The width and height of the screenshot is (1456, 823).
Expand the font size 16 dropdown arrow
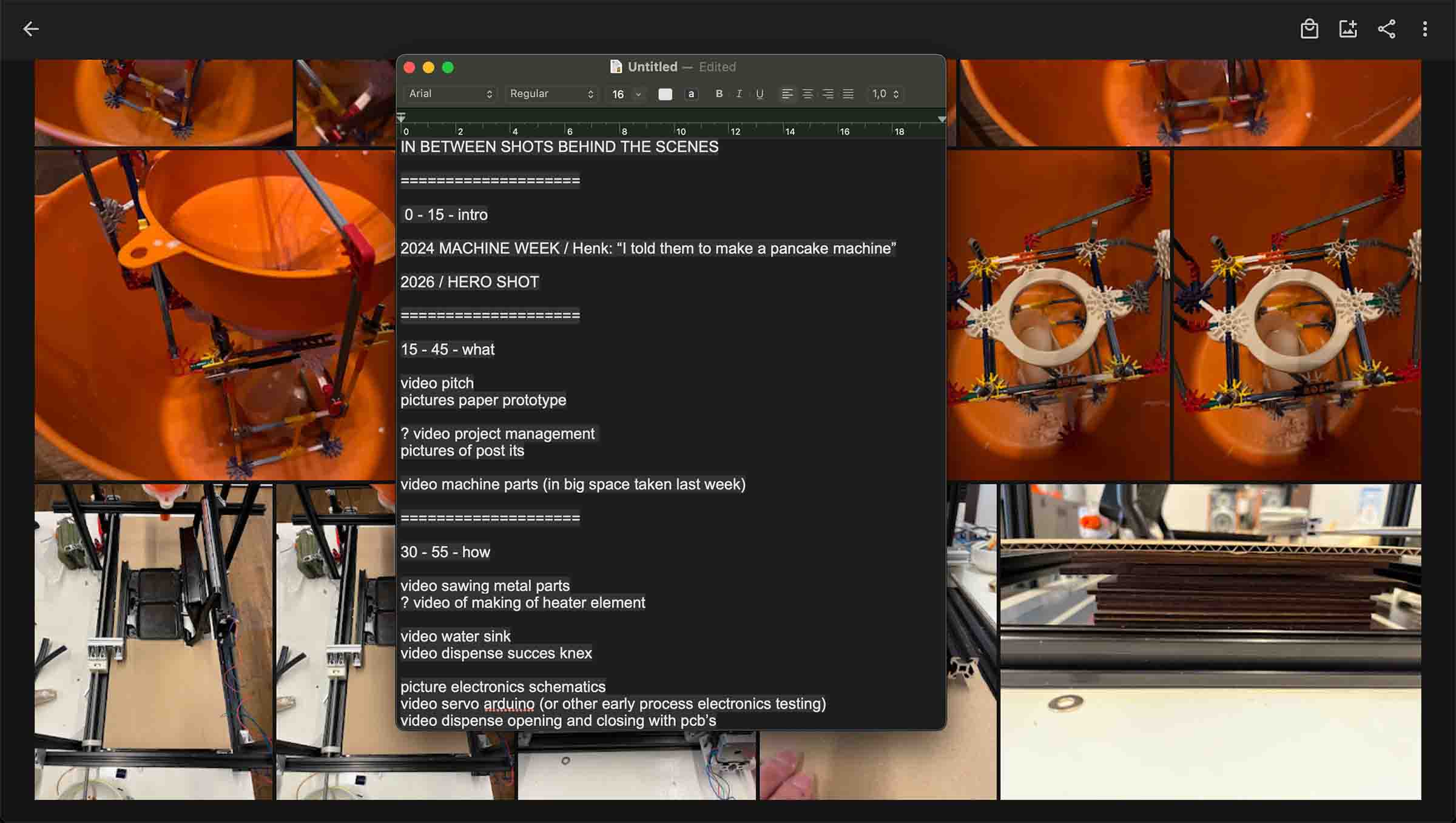[x=638, y=94]
